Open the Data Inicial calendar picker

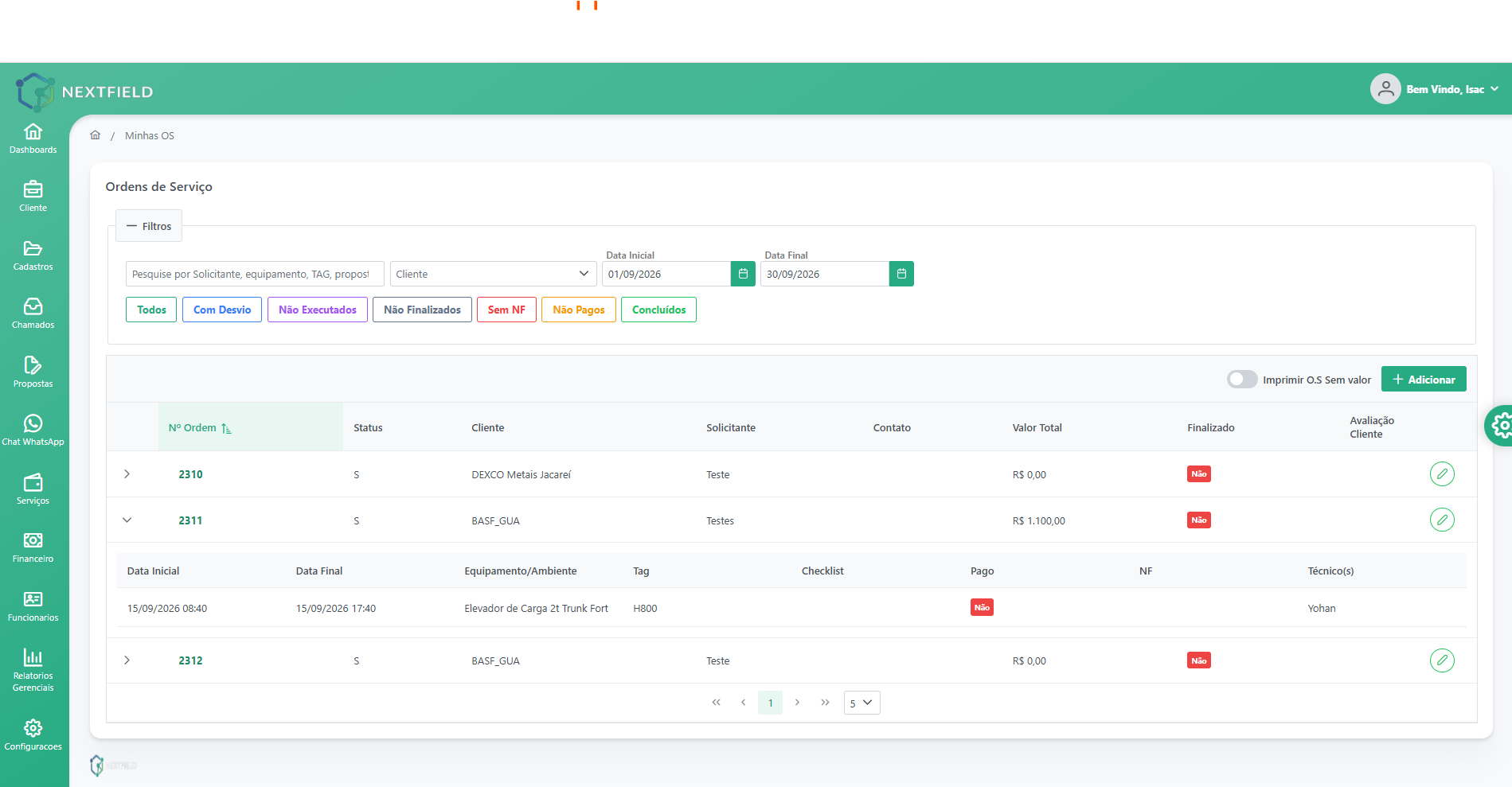(x=743, y=274)
